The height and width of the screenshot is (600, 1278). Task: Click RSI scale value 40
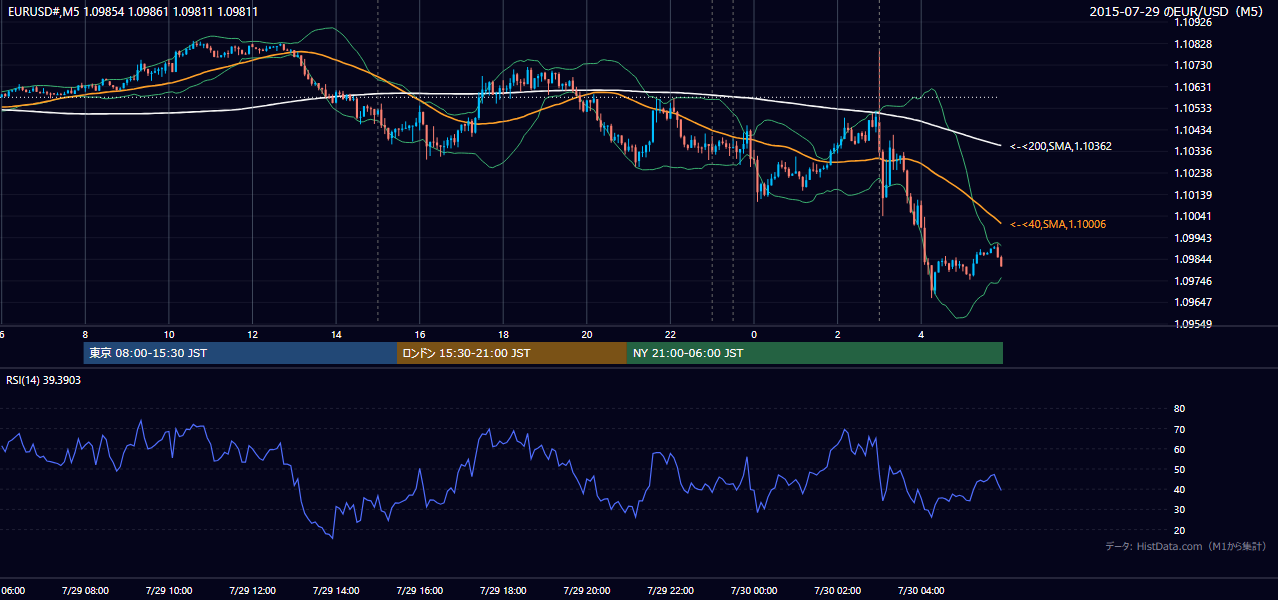coord(1180,489)
